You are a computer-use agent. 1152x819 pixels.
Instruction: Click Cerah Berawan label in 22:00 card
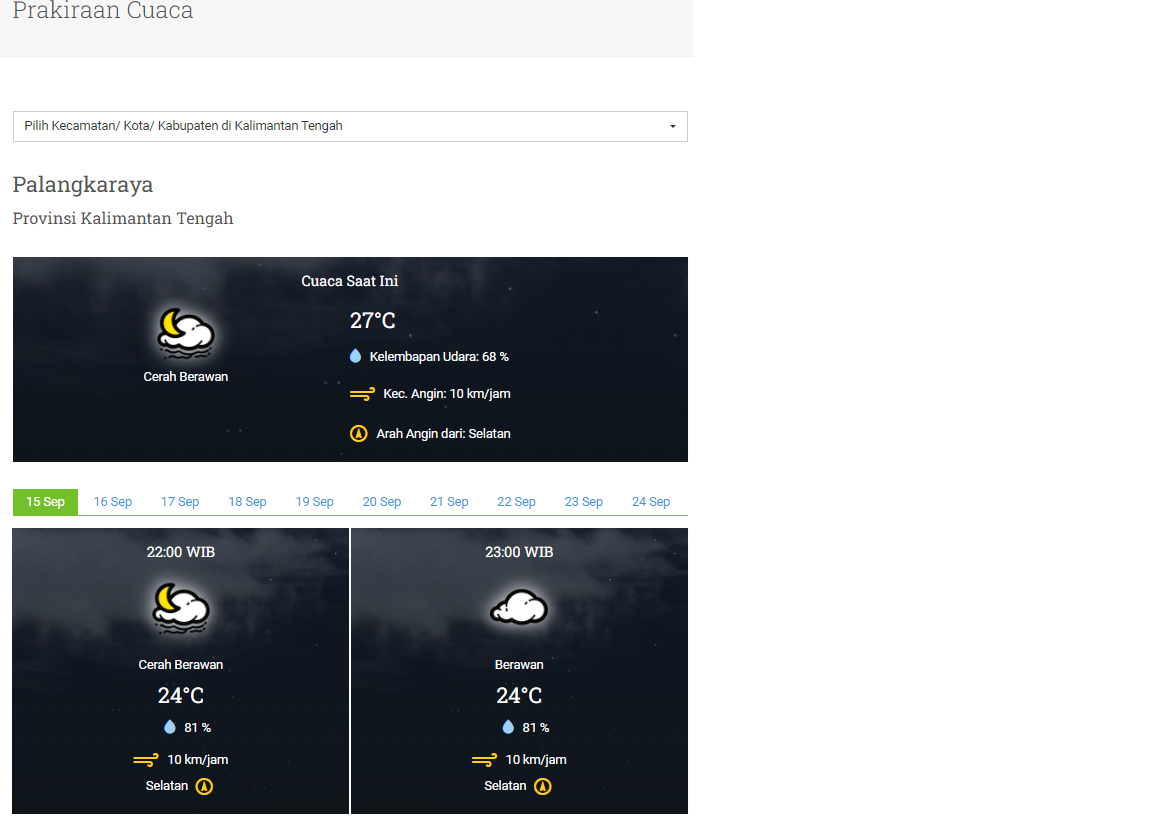click(181, 665)
